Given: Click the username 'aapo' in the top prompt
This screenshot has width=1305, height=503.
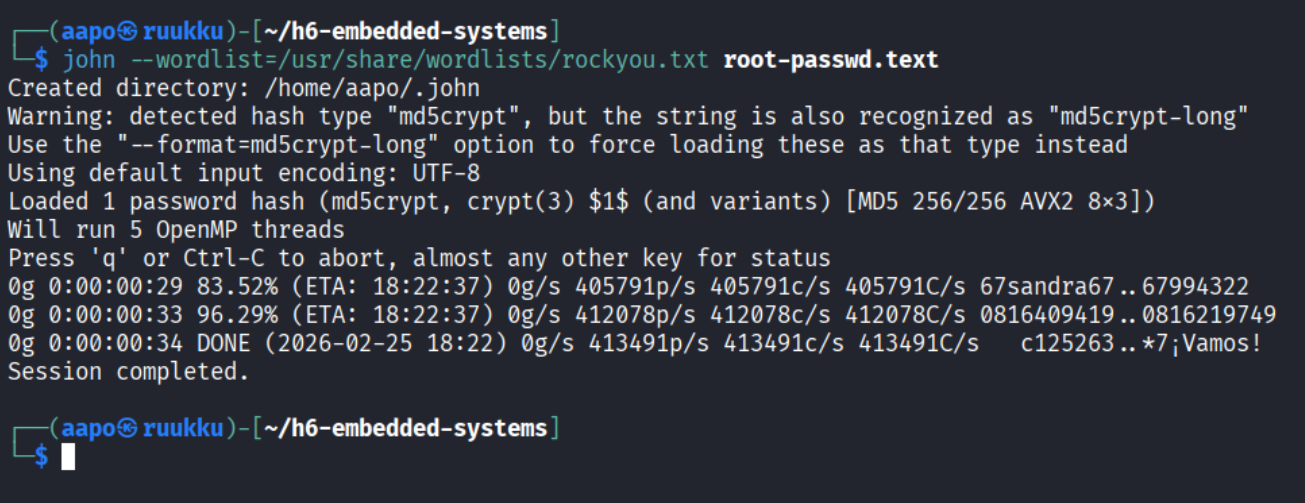Looking at the screenshot, I should pyautogui.click(x=88, y=30).
